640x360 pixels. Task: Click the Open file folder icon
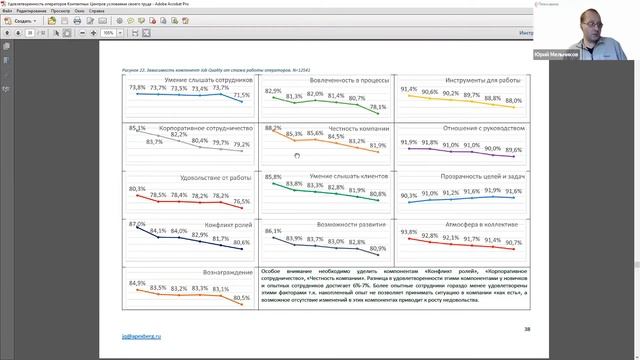point(52,21)
